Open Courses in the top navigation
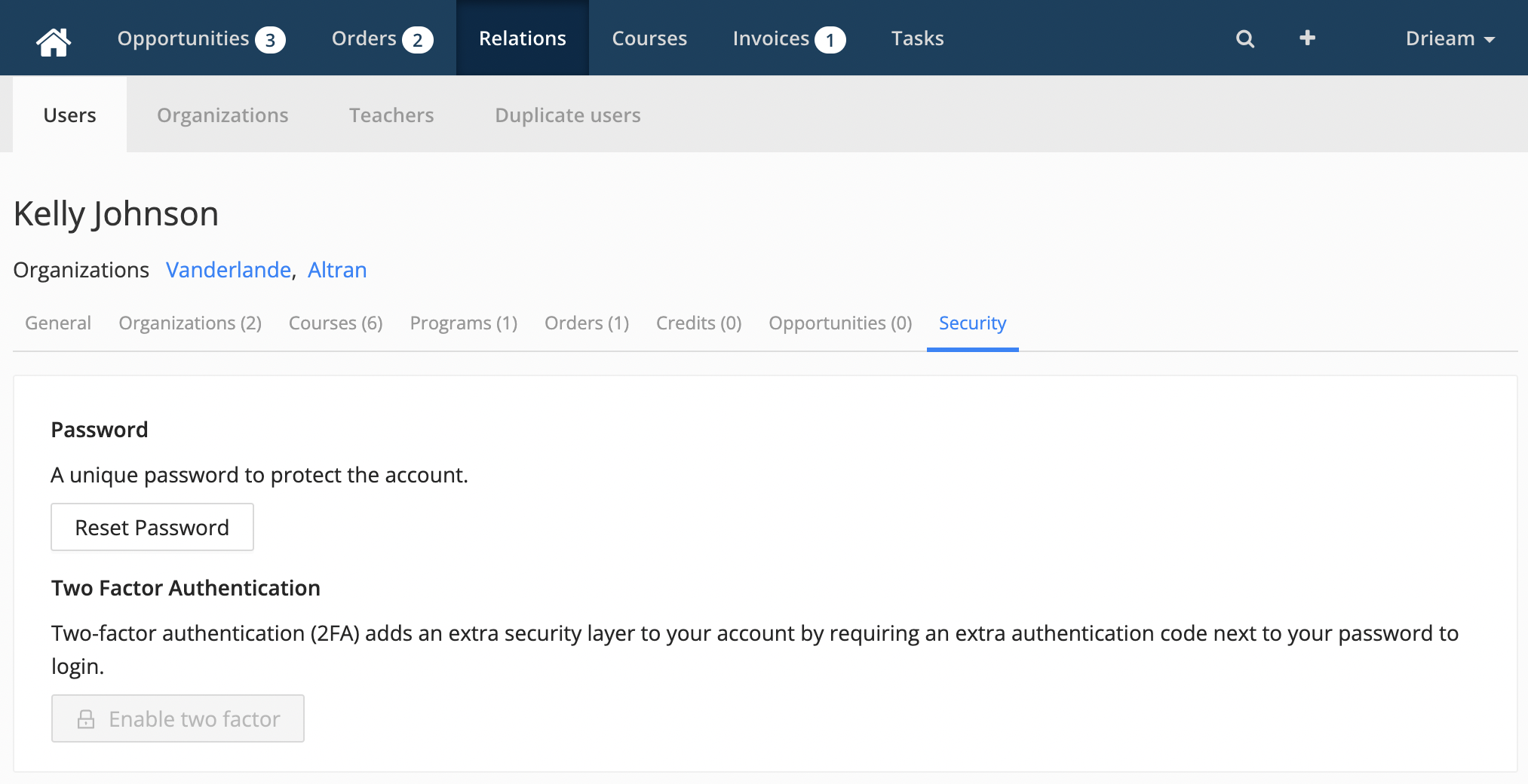The width and height of the screenshot is (1528, 784). (649, 38)
